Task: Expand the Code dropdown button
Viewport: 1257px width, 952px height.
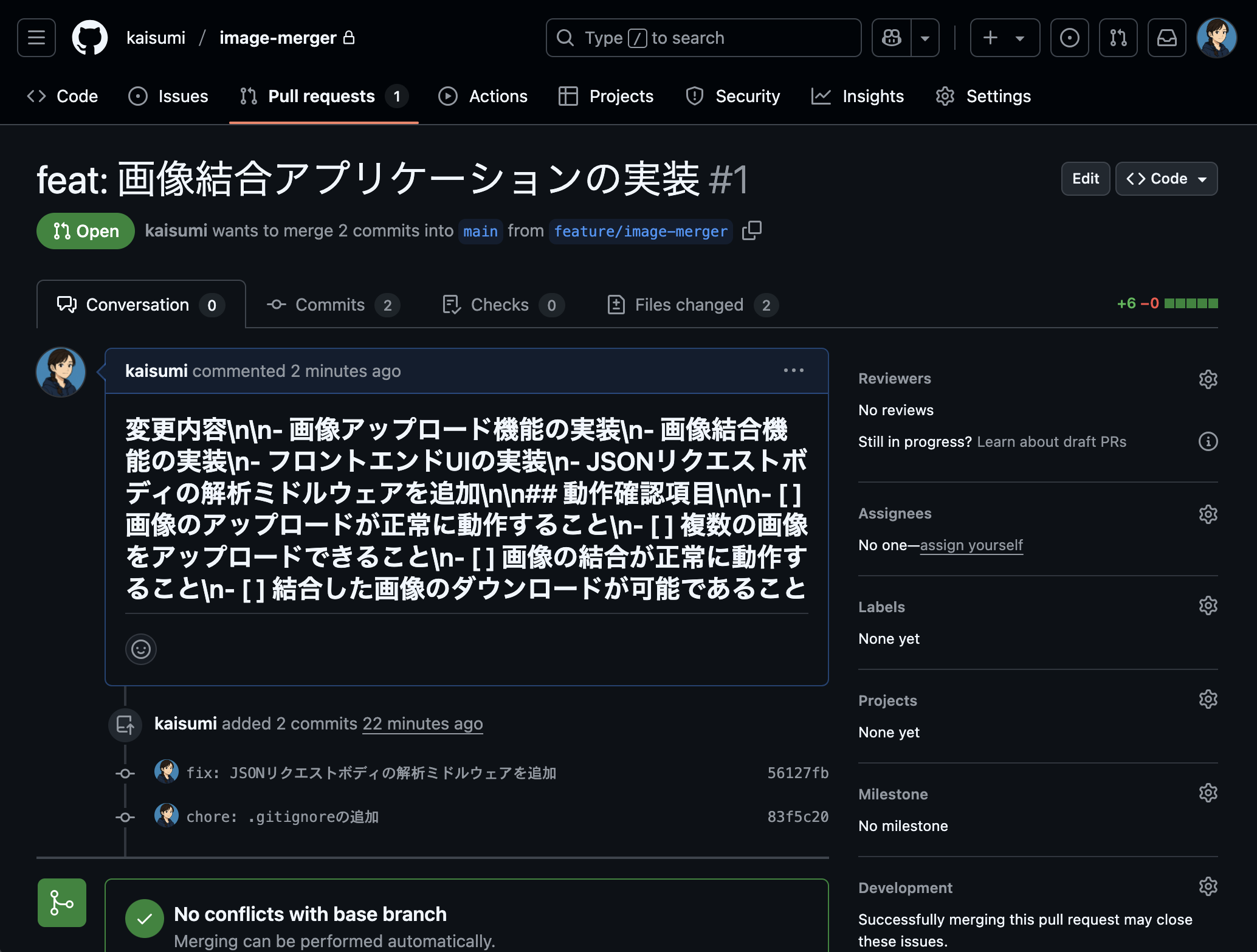Action: tap(1166, 179)
